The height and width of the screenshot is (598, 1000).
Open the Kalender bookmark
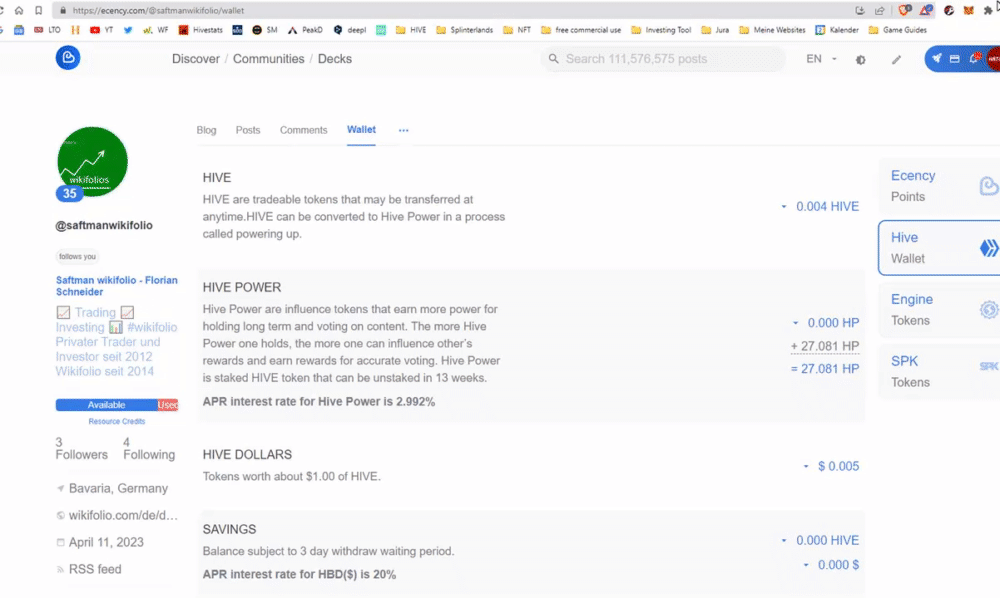(x=837, y=30)
